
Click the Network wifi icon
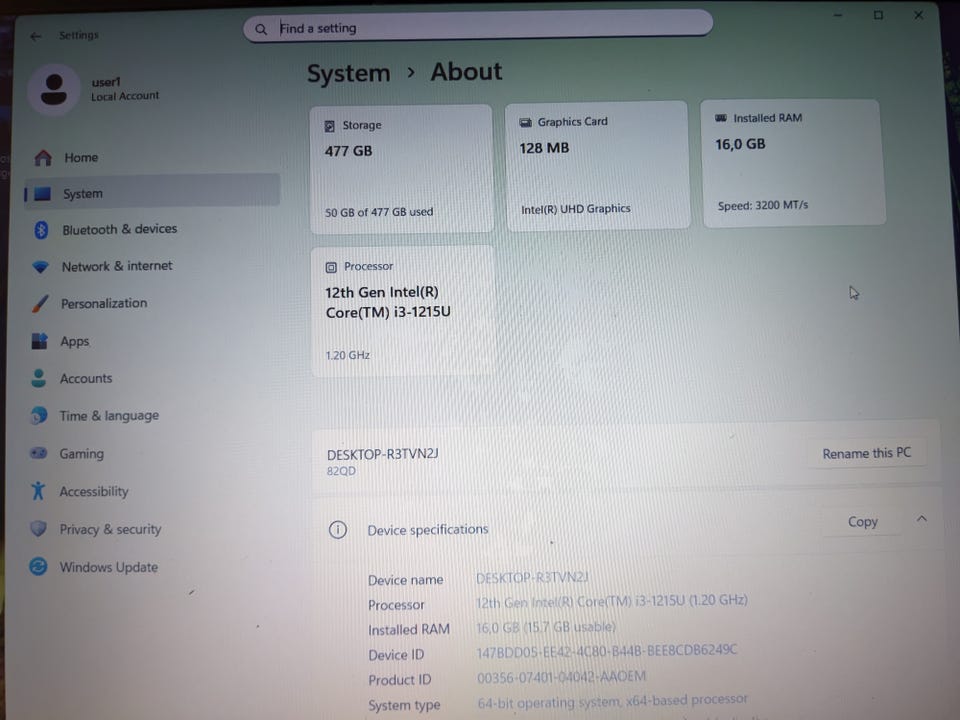[x=40, y=267]
